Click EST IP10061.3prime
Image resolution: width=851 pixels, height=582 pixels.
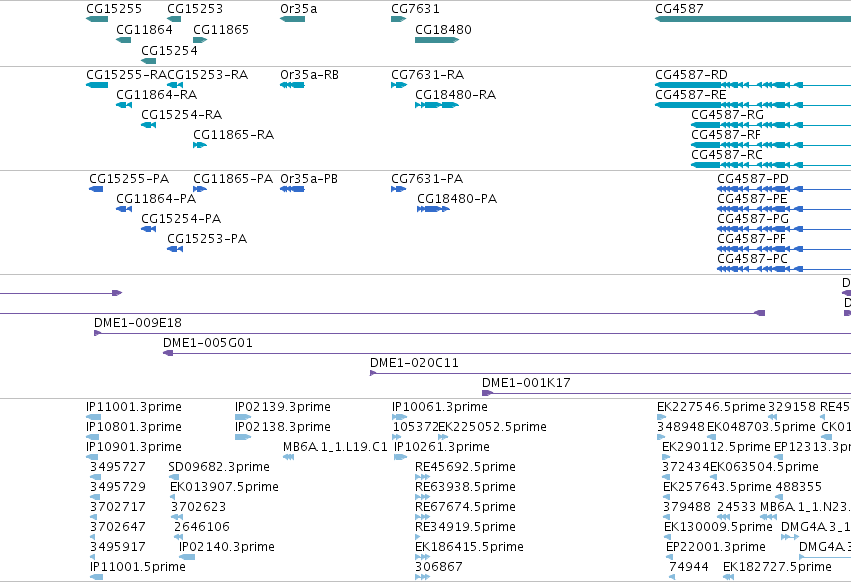point(399,417)
